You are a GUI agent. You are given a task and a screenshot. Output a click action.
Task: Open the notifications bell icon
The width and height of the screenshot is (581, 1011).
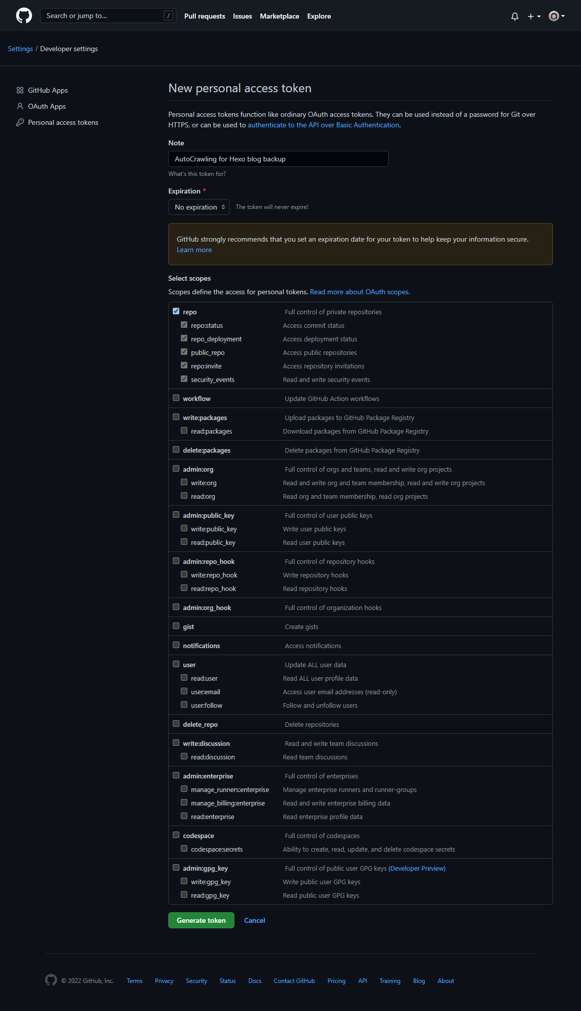[515, 16]
